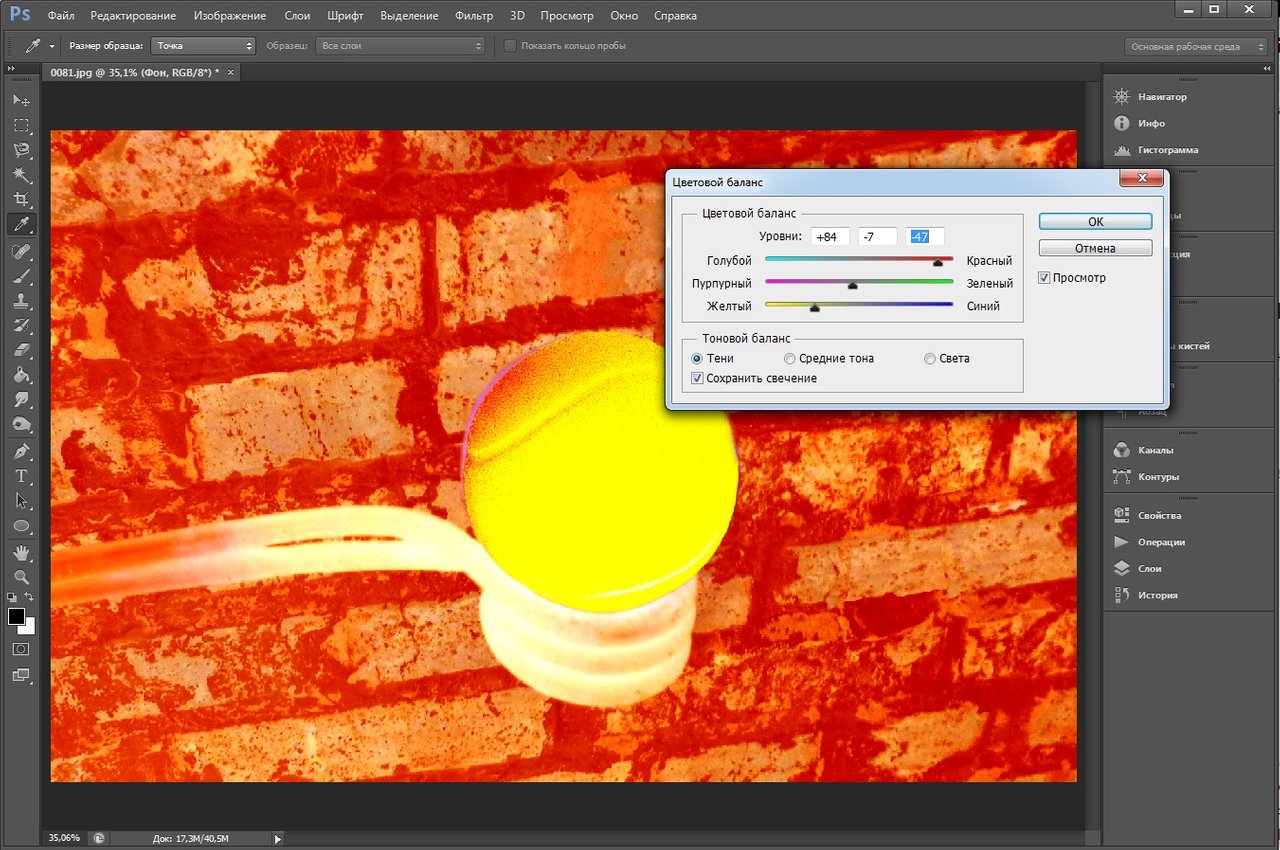This screenshot has height=850, width=1280.
Task: Enable Show Sampling Ring (Показать кольцо пробы) checkbox
Action: click(511, 46)
